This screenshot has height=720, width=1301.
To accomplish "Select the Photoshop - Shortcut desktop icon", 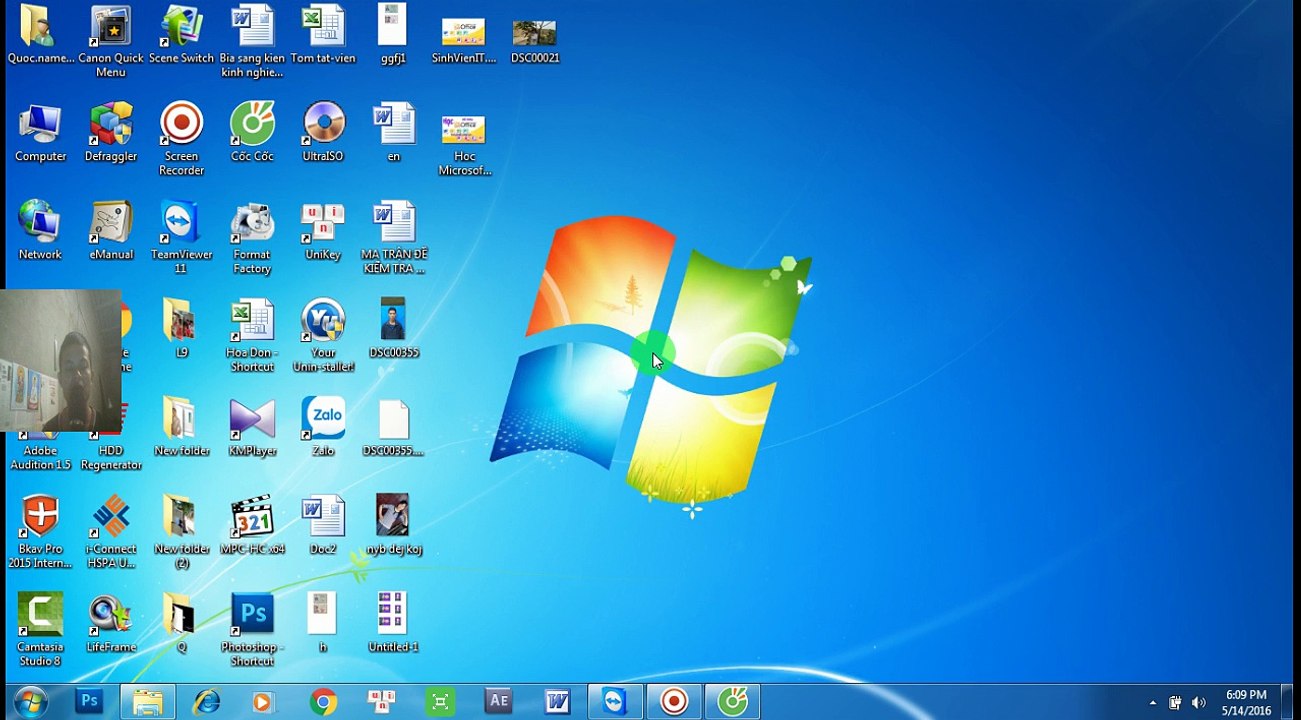I will pos(252,629).
